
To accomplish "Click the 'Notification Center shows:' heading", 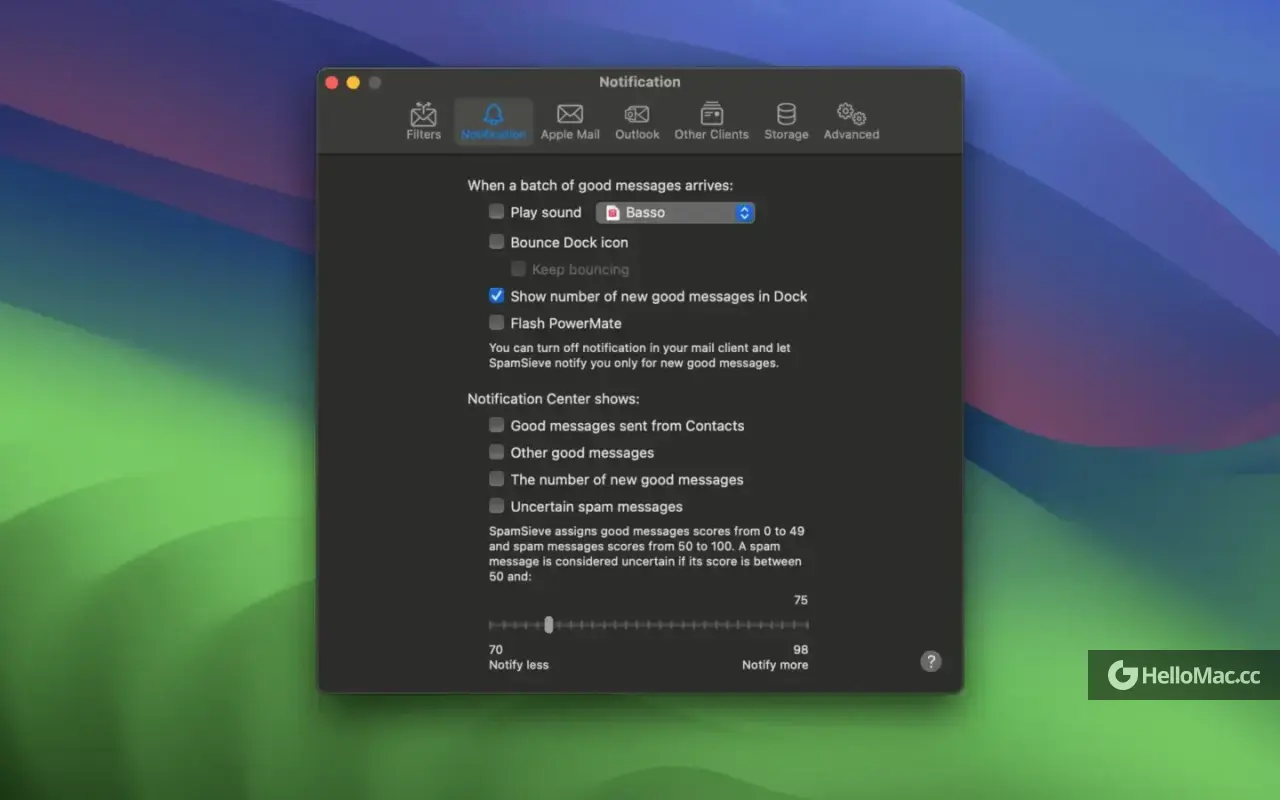I will coord(553,399).
